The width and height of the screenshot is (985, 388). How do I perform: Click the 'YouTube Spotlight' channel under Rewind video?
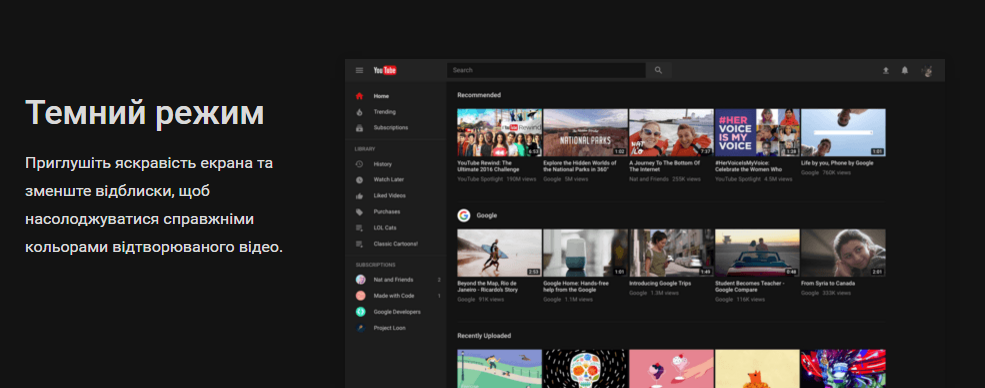[481, 180]
